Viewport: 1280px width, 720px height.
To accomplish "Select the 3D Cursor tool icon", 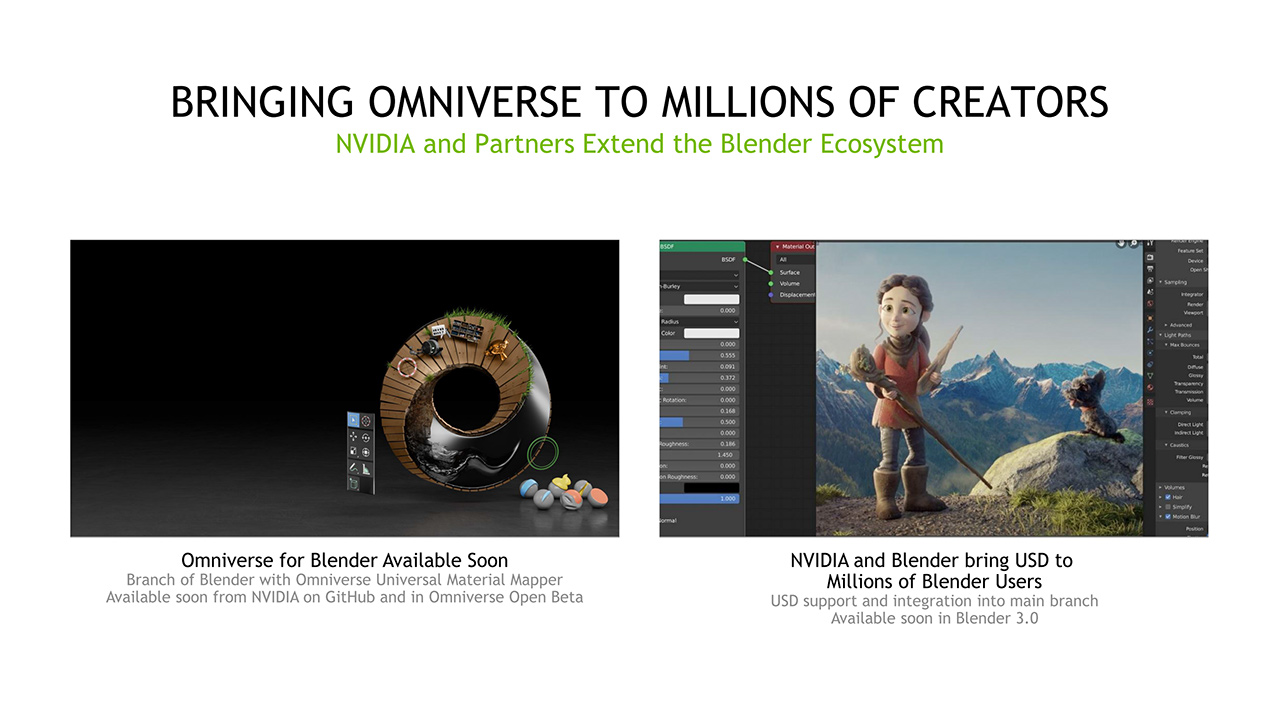I will coord(366,420).
